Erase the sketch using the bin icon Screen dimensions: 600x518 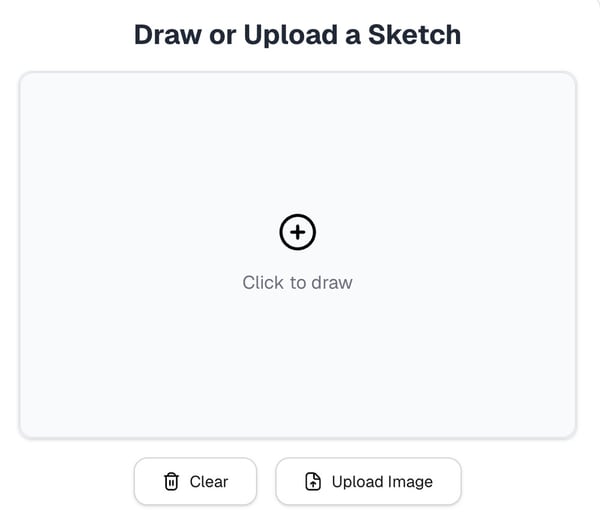(171, 482)
